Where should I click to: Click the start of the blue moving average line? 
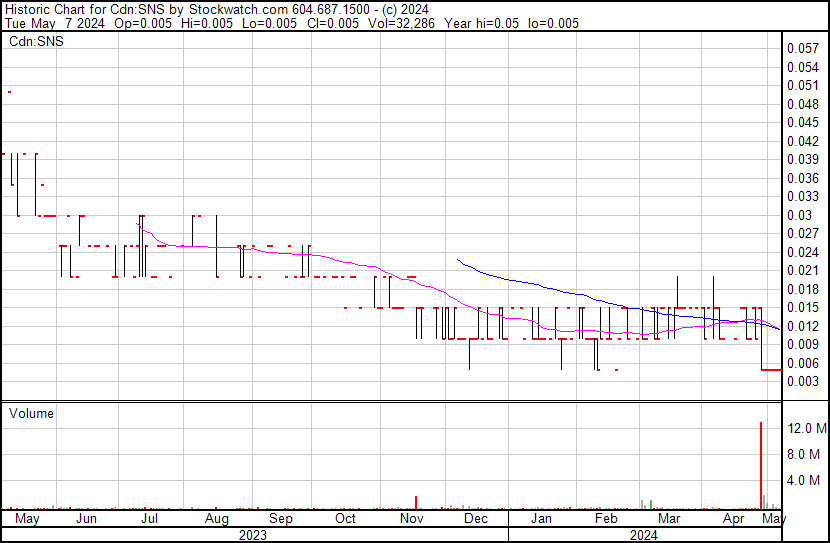[x=458, y=260]
